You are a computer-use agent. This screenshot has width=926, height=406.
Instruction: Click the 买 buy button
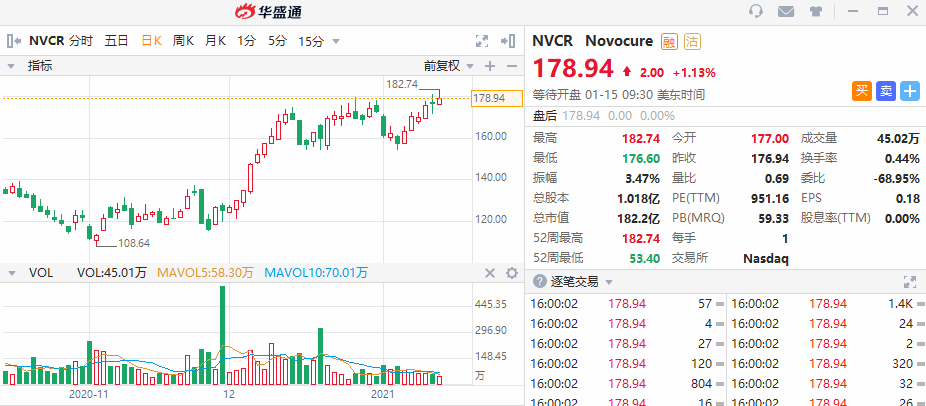pos(862,91)
